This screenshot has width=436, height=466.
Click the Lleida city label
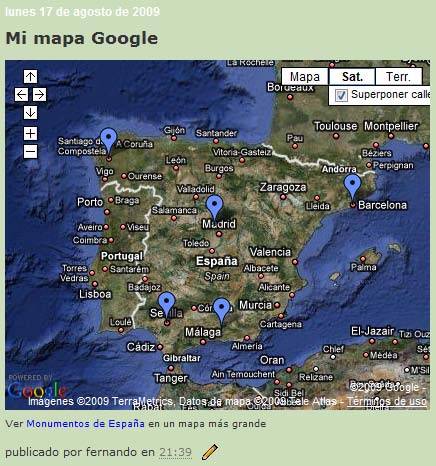(x=318, y=206)
